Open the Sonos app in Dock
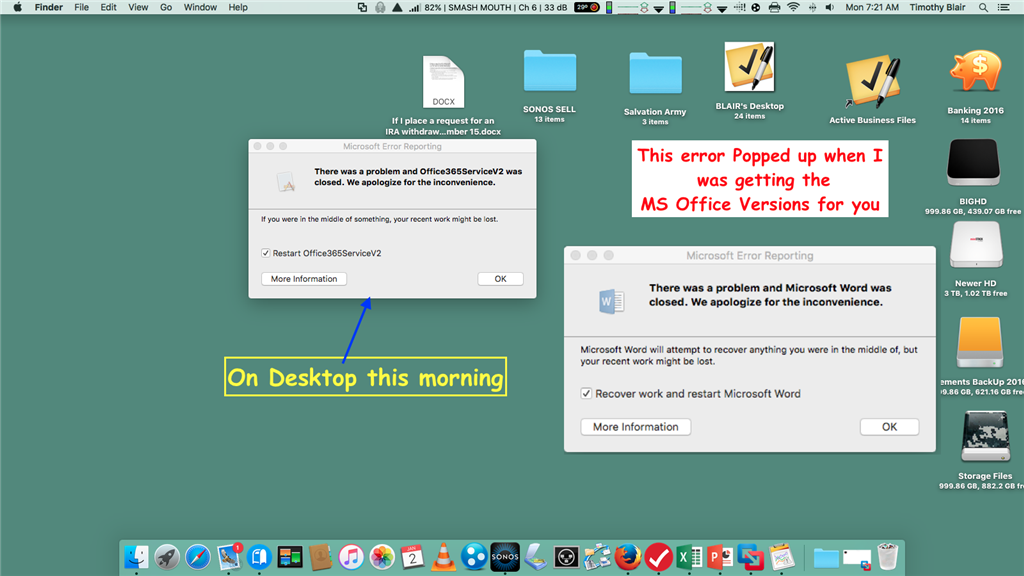 [505, 557]
